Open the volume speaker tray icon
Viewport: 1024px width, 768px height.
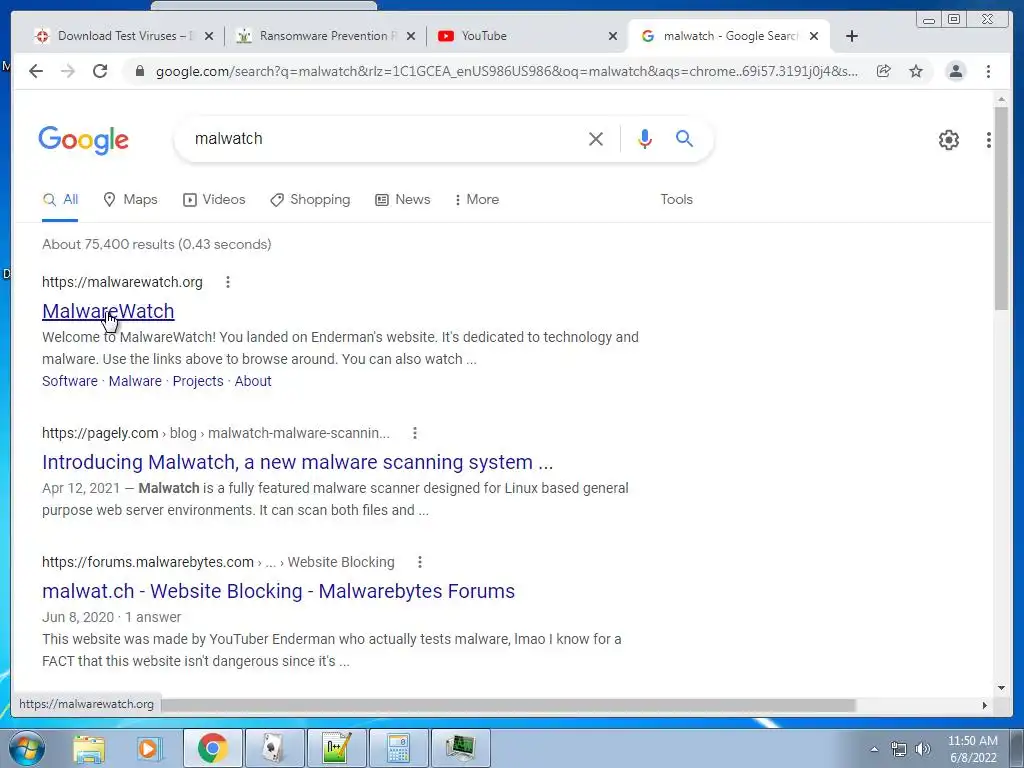923,749
